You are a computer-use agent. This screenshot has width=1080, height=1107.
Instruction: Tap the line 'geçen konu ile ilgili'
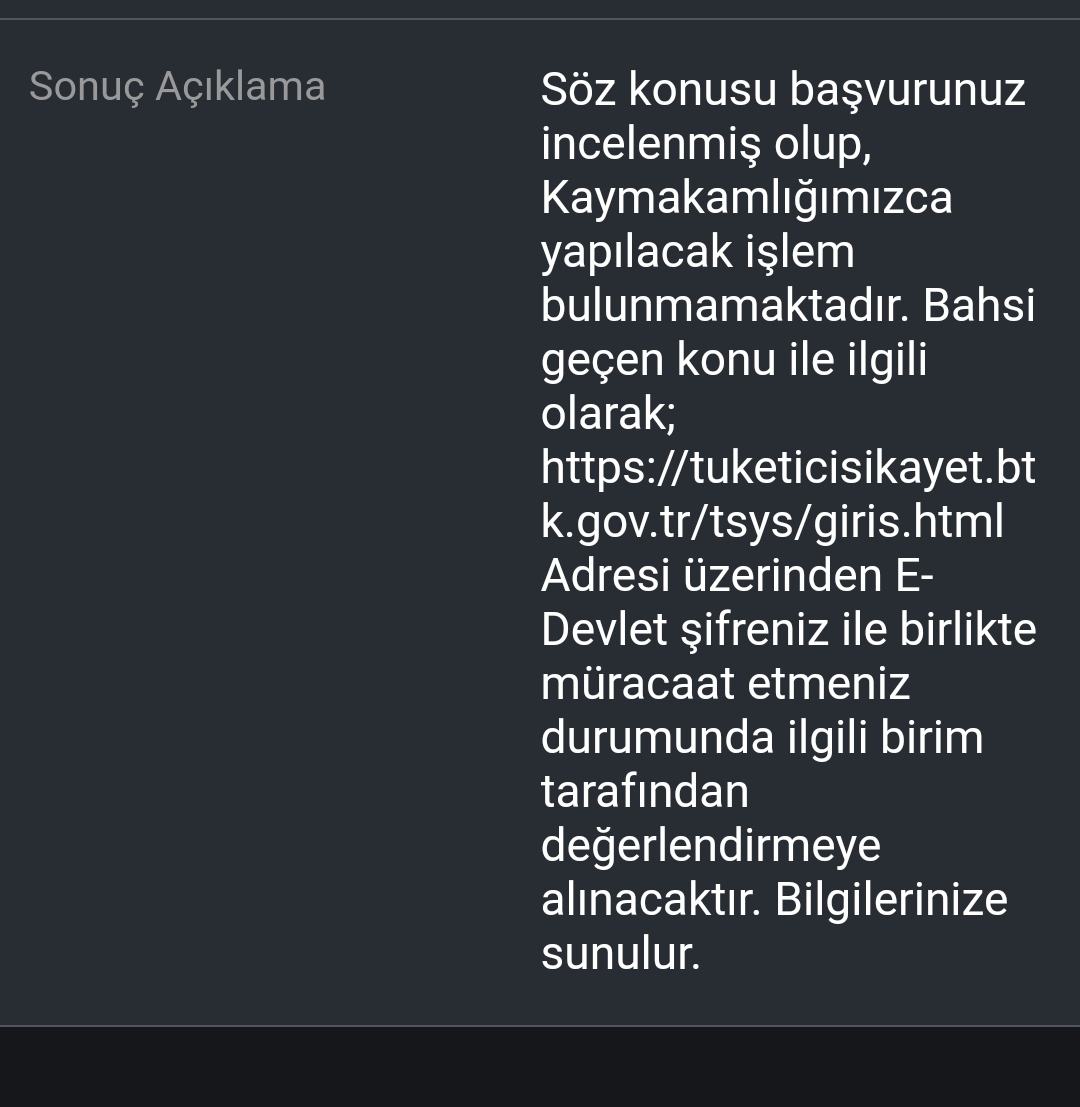[x=733, y=360]
